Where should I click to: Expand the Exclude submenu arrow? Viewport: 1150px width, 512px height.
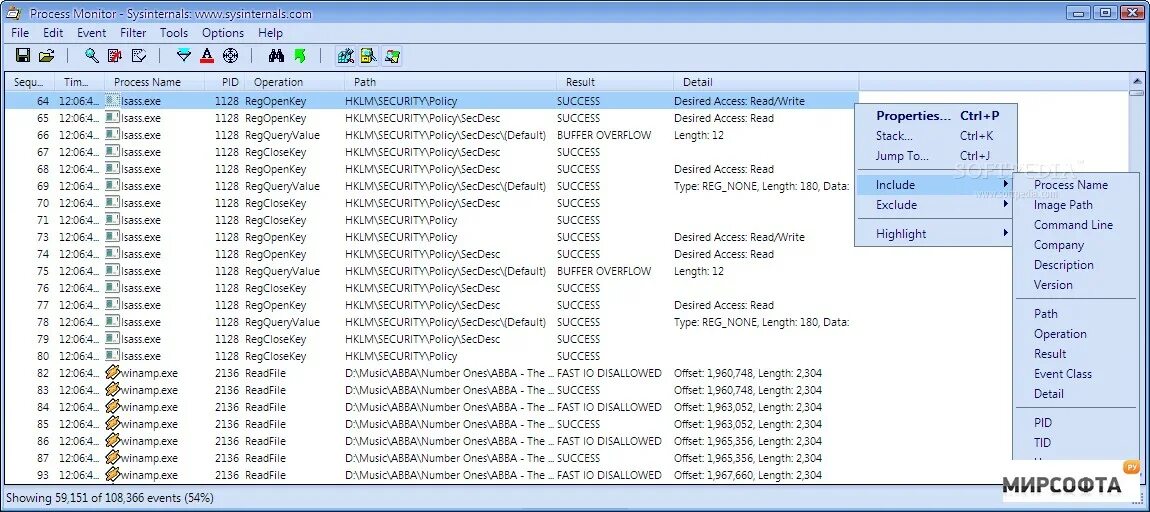[x=1006, y=205]
